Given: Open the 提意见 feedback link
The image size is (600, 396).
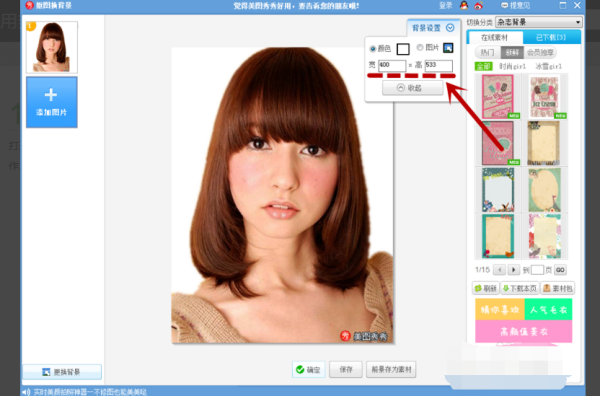Looking at the screenshot, I should pyautogui.click(x=515, y=5).
